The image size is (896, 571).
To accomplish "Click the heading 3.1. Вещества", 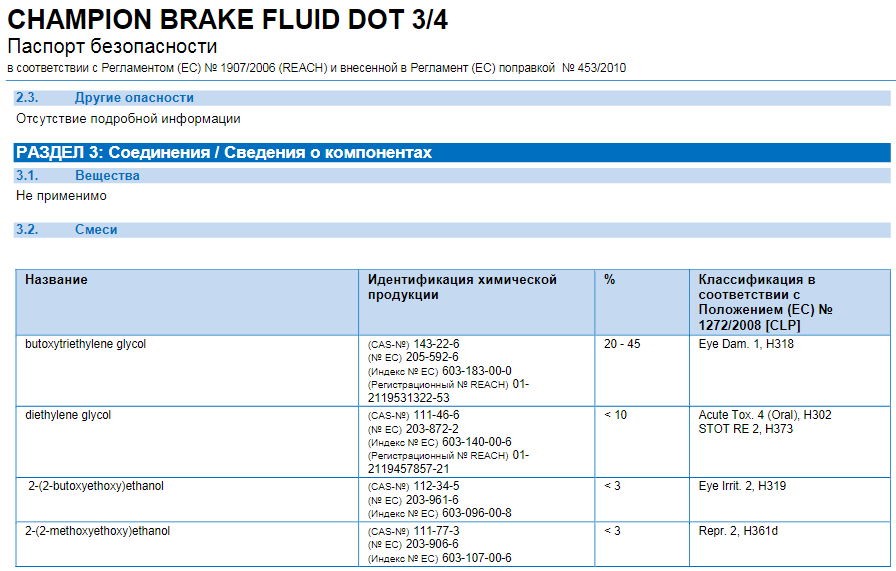I will click(451, 175).
